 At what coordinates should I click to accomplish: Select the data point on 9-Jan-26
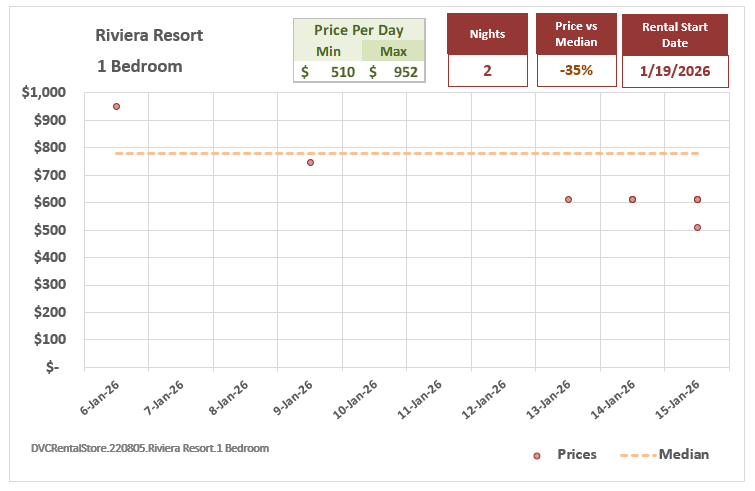point(310,162)
